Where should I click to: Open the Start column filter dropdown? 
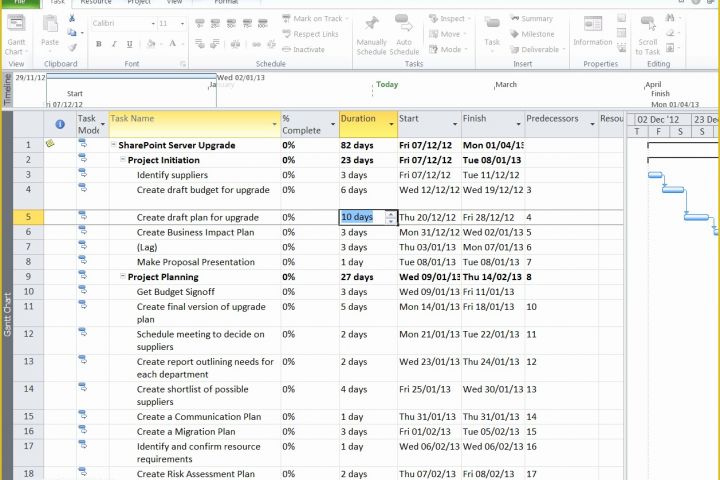pyautogui.click(x=455, y=124)
